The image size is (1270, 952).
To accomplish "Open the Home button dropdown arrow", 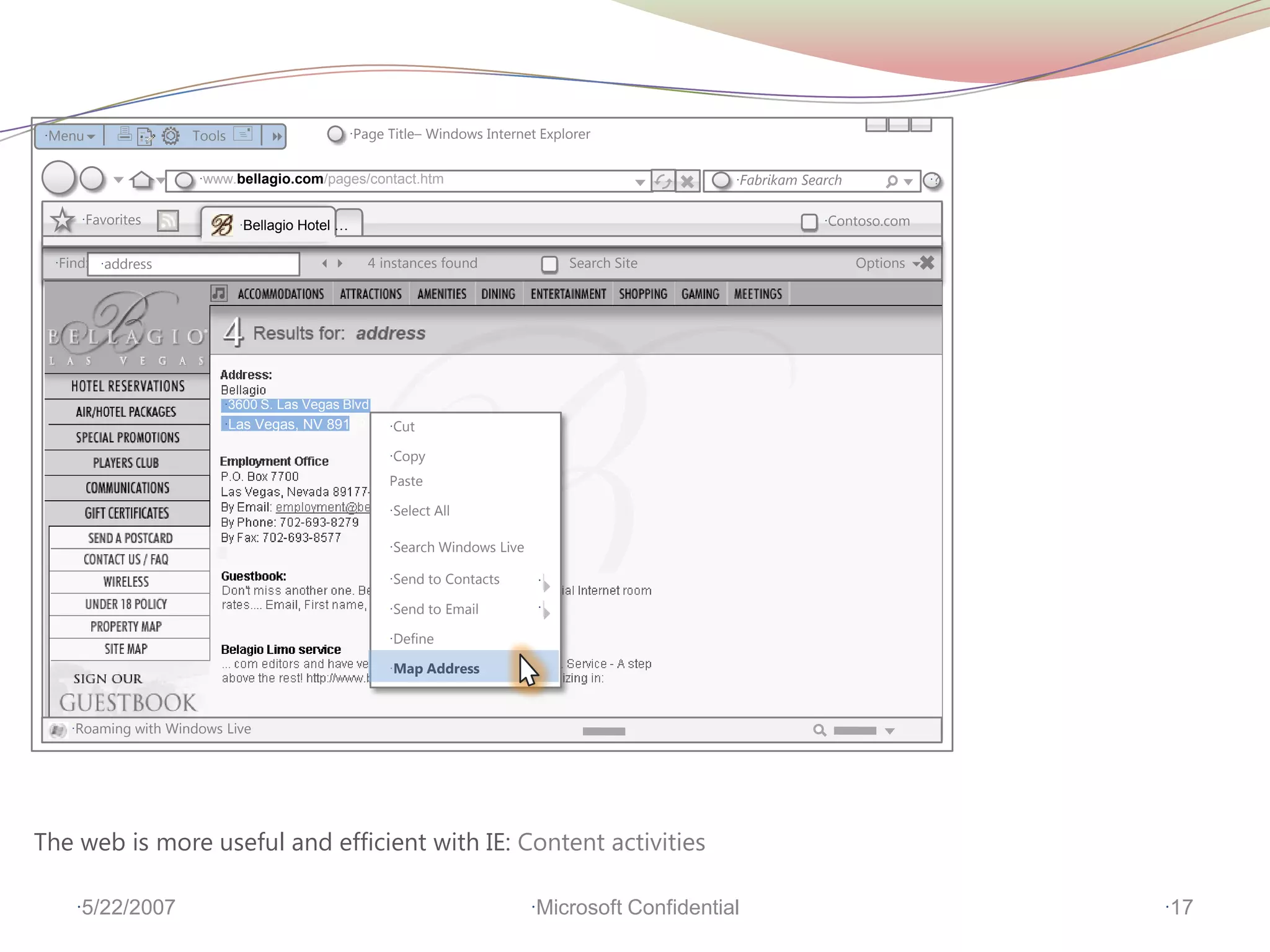I will (x=160, y=181).
